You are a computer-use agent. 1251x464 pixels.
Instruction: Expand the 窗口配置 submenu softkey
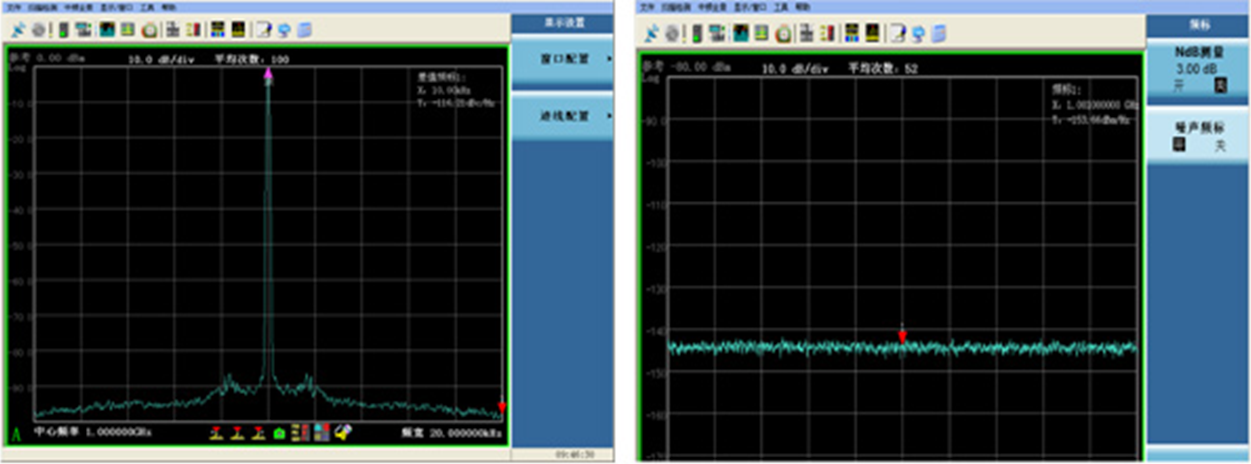point(561,60)
